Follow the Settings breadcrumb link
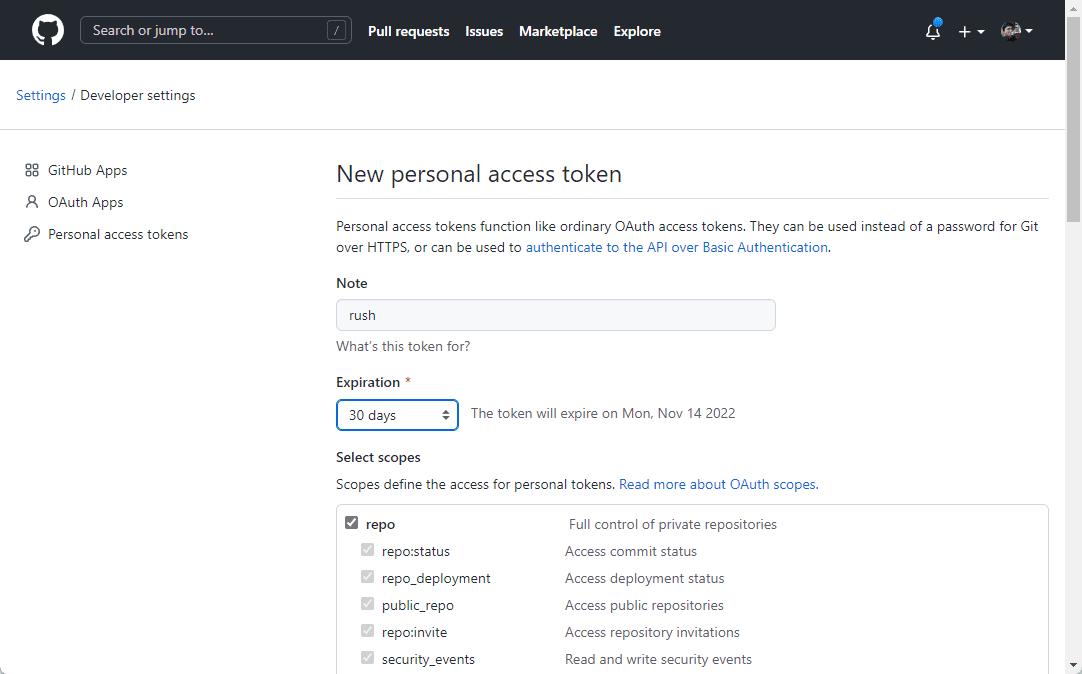The width and height of the screenshot is (1082, 674). 41,95
